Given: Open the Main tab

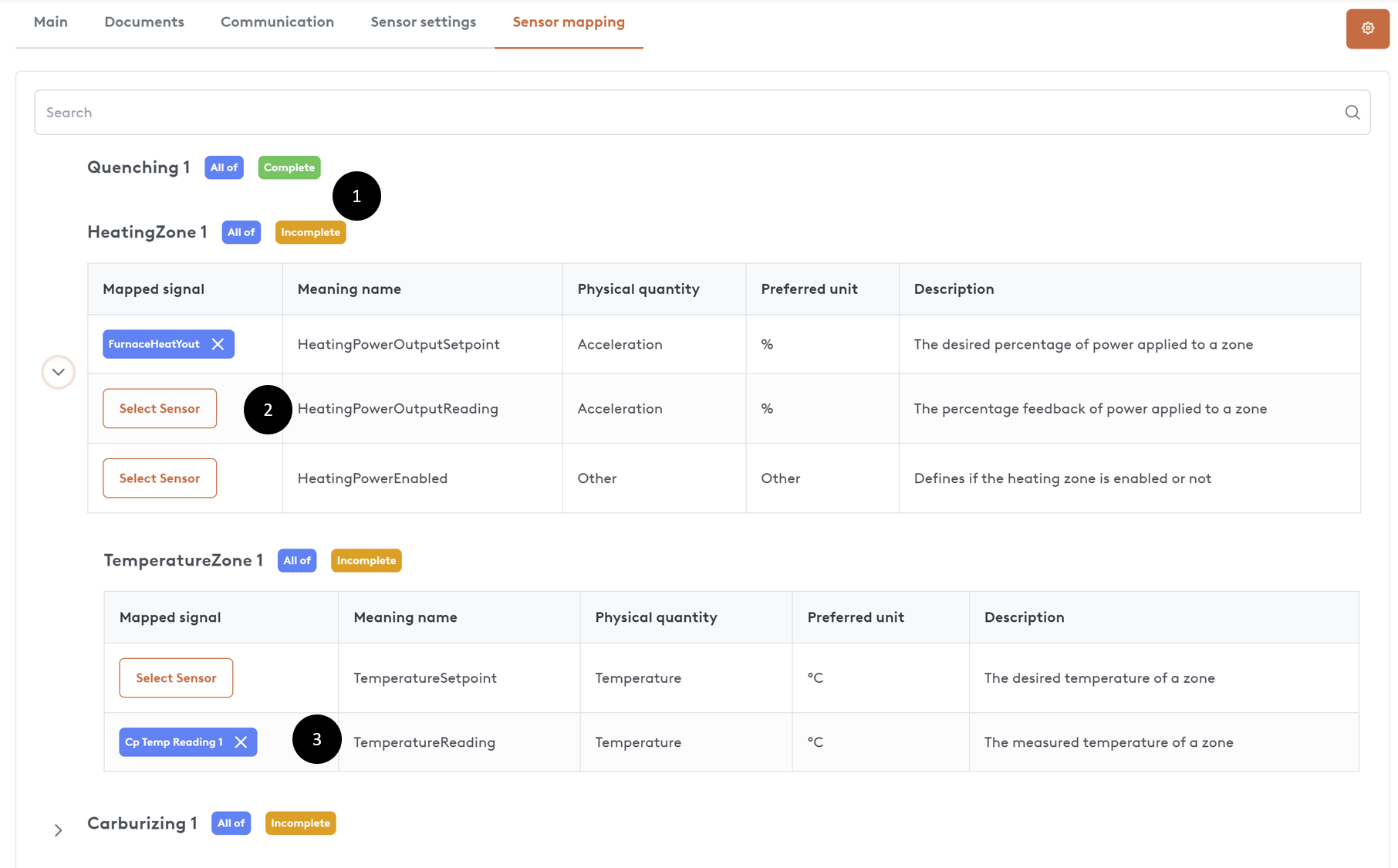Looking at the screenshot, I should [x=51, y=22].
